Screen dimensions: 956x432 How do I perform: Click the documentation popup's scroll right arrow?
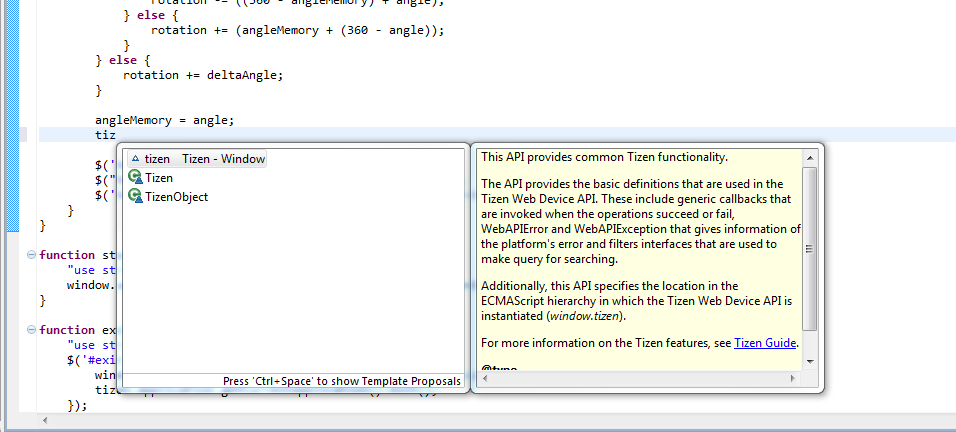(x=793, y=379)
